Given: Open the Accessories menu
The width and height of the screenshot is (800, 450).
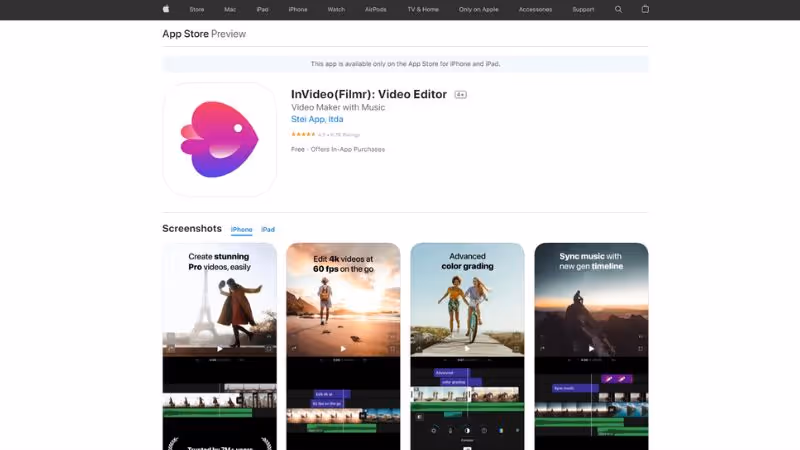Looking at the screenshot, I should (x=535, y=9).
